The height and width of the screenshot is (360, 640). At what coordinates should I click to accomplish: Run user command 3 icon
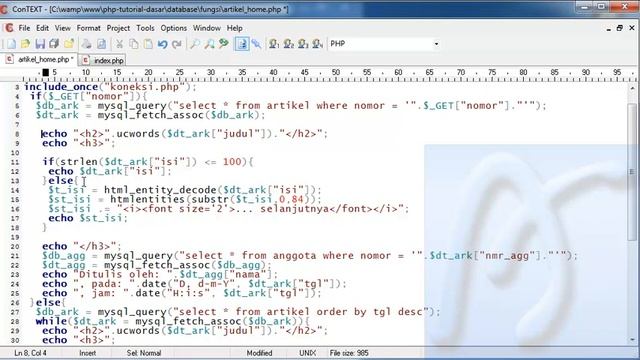pyautogui.click(x=303, y=44)
